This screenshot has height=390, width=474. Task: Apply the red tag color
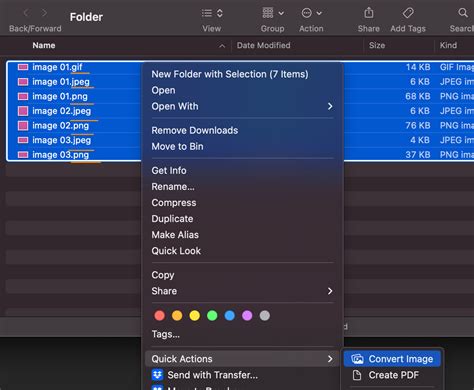160,315
